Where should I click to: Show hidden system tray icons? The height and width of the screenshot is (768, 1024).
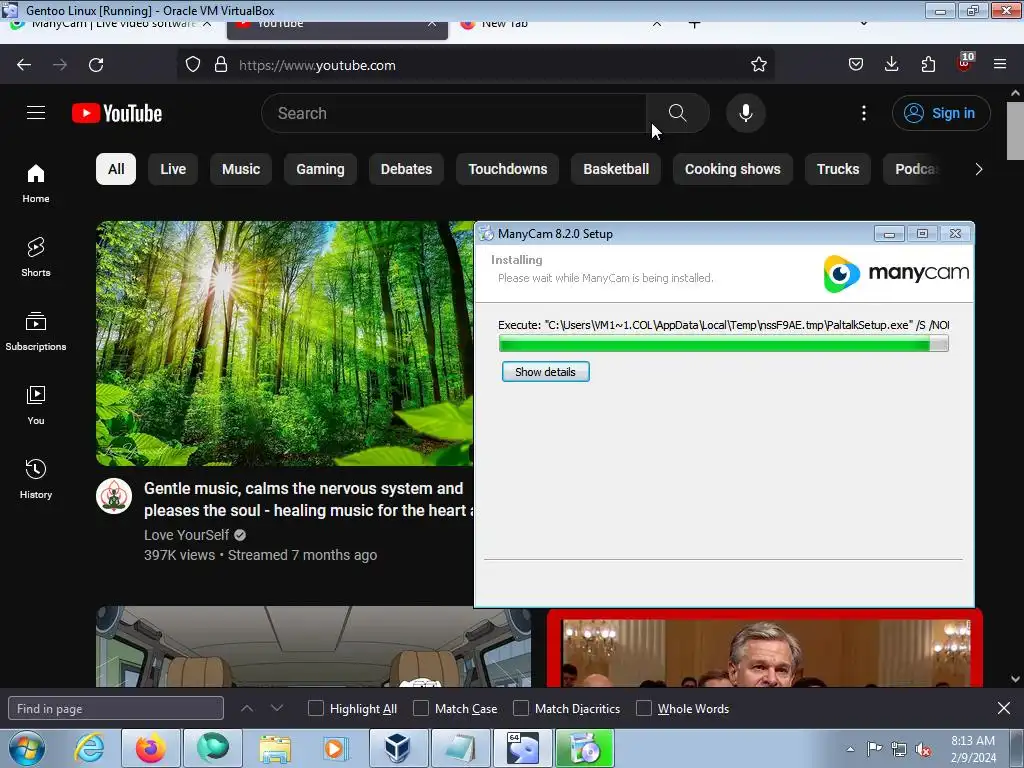coord(850,749)
